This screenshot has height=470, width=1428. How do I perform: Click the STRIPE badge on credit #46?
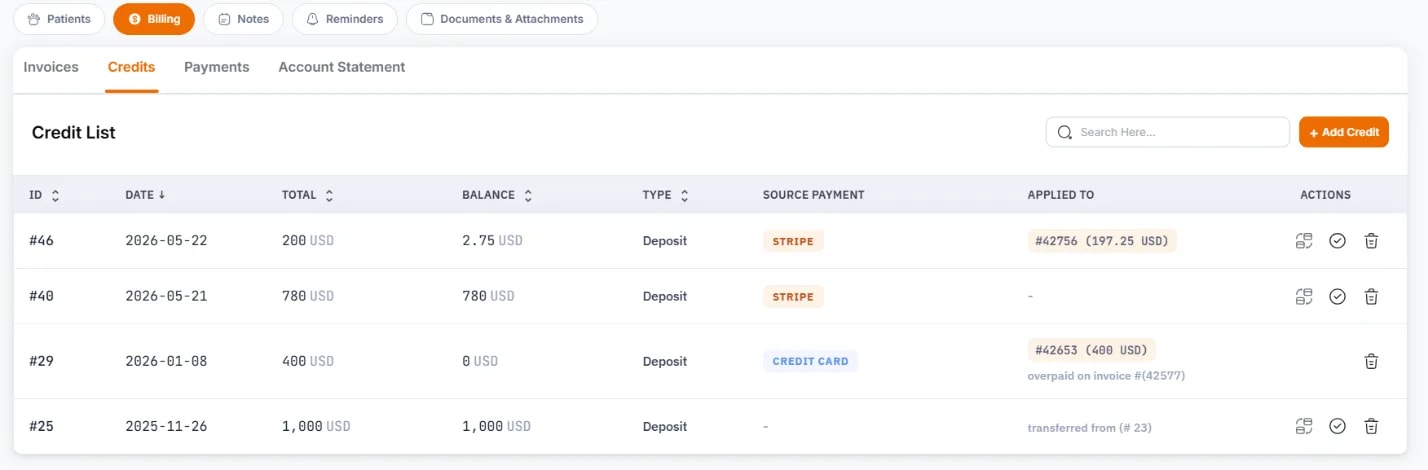pyautogui.click(x=793, y=241)
